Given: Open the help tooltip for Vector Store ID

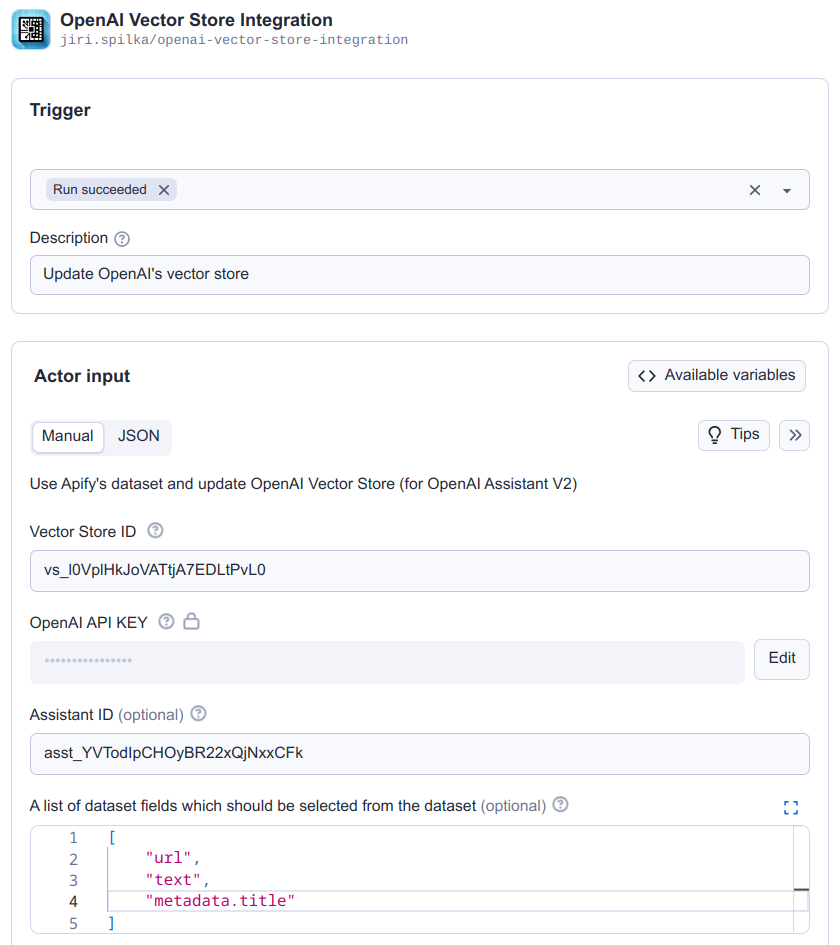Looking at the screenshot, I should pyautogui.click(x=155, y=531).
